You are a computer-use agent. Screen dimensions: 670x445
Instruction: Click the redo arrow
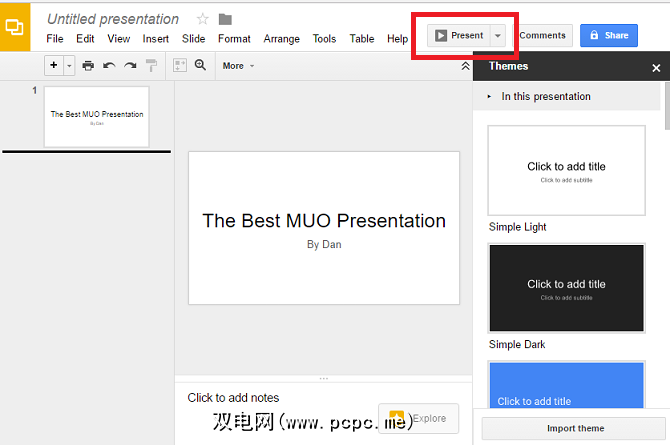[x=130, y=65]
